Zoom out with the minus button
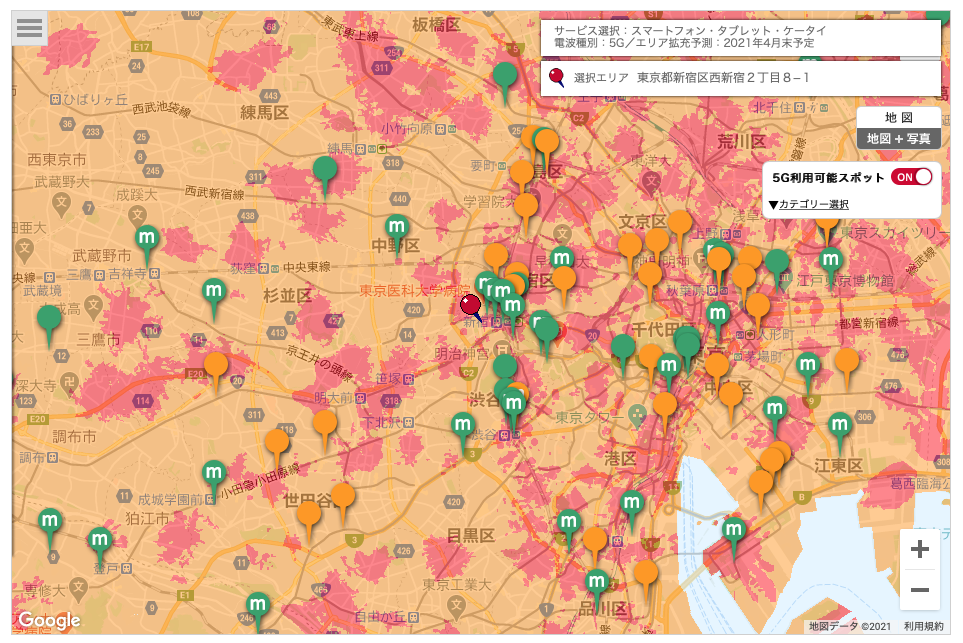The image size is (963, 643). click(x=919, y=590)
